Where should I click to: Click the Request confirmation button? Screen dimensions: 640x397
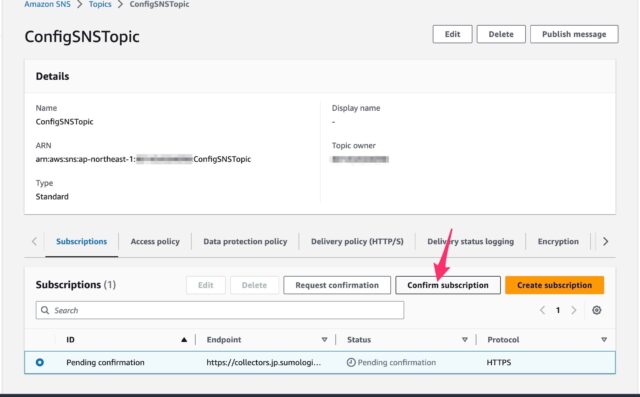pyautogui.click(x=337, y=285)
